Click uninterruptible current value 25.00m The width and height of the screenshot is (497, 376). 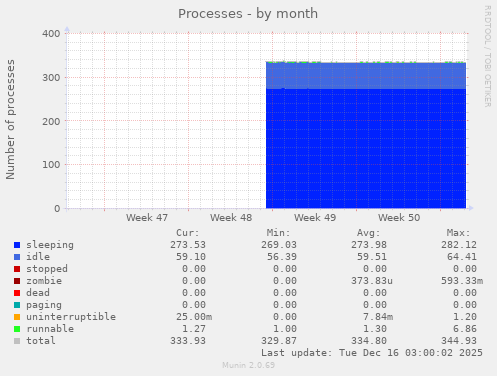194,317
